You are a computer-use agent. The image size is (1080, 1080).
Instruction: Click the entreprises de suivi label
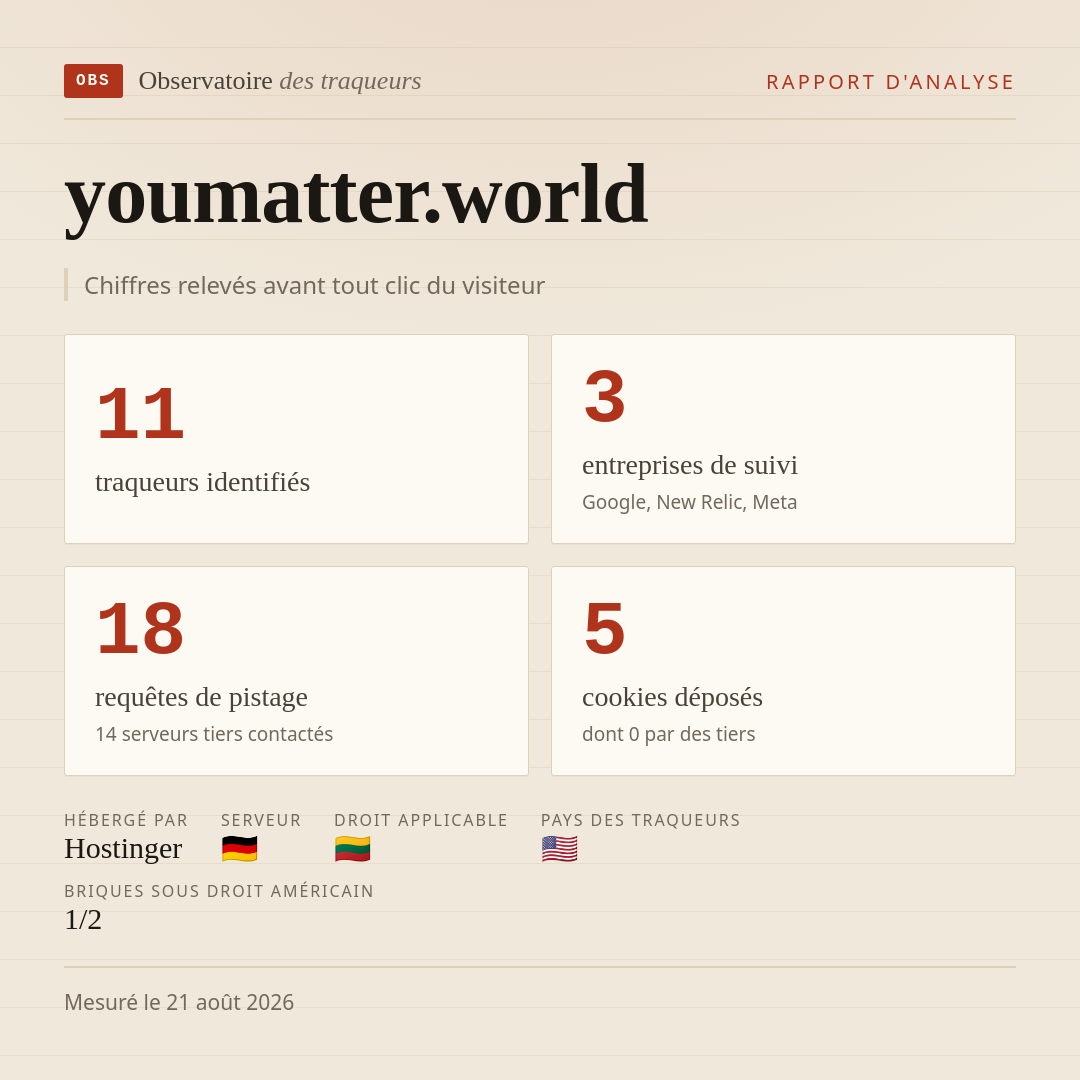[689, 465]
